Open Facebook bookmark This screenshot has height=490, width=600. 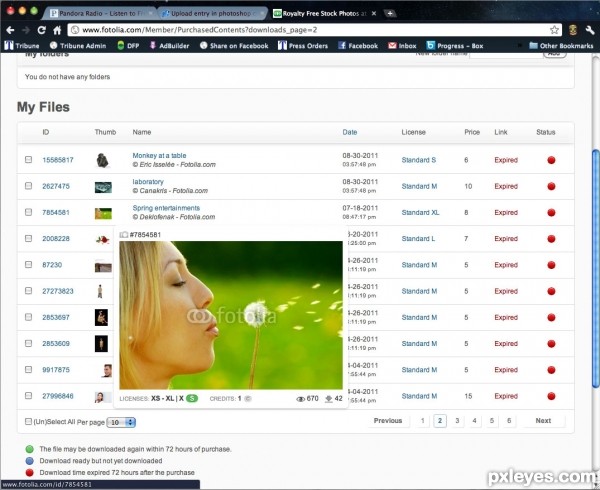tap(358, 46)
